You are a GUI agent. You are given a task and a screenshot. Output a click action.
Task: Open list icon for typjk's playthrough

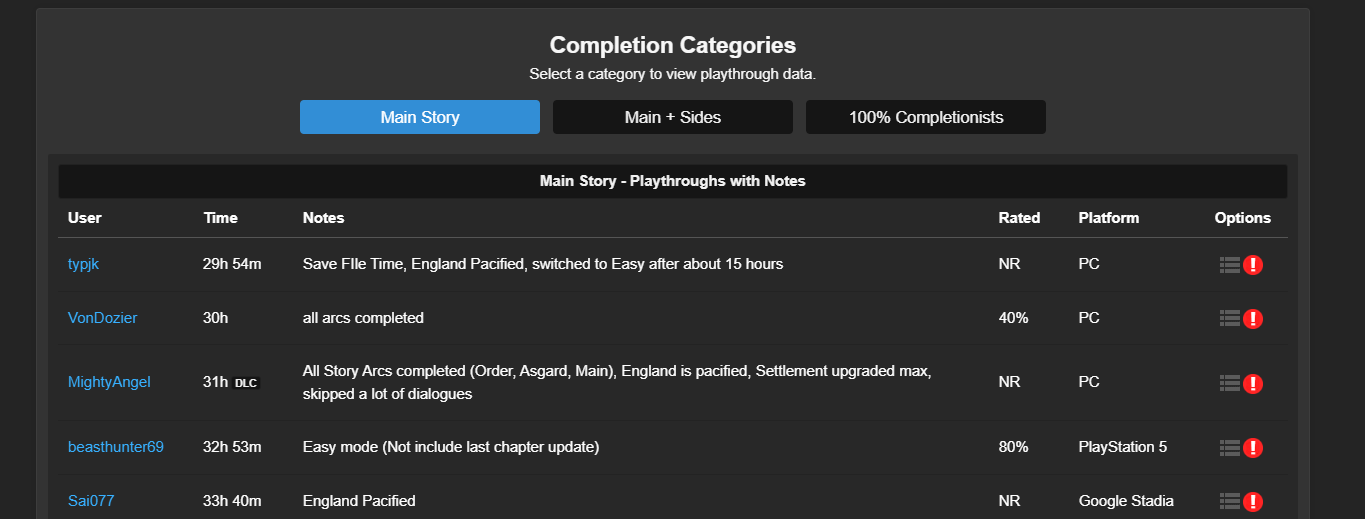[x=1230, y=265]
